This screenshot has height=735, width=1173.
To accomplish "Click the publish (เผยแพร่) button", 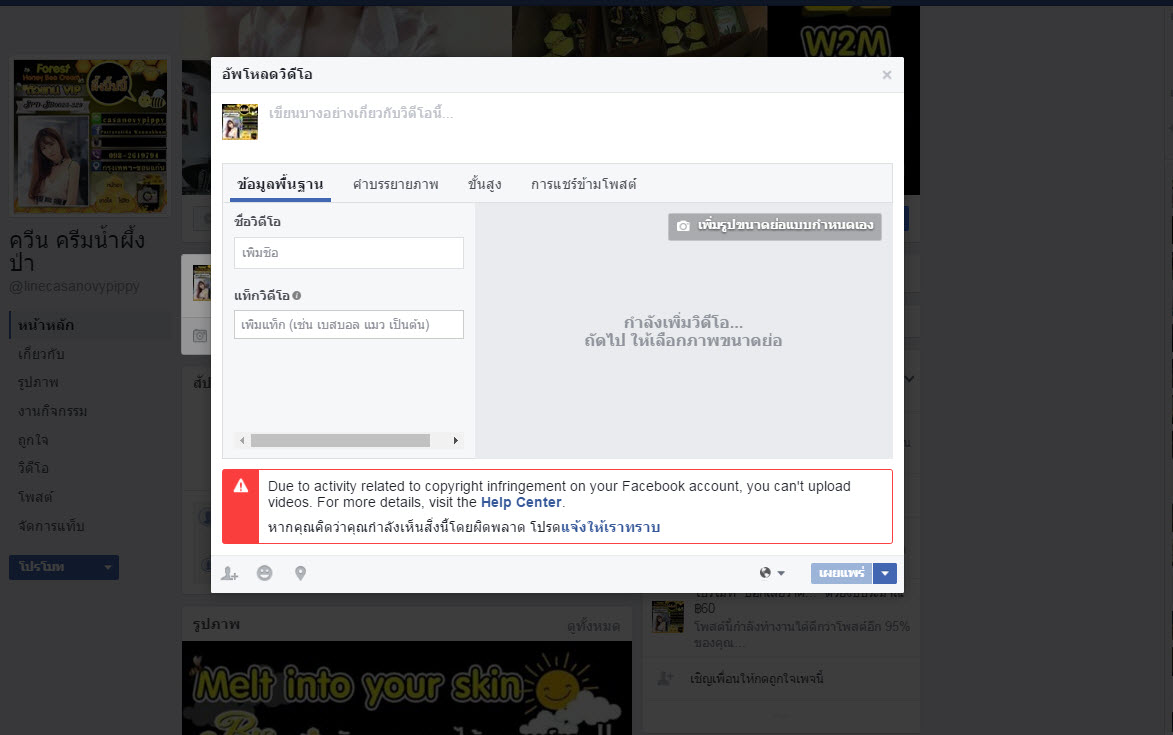I will [x=841, y=573].
